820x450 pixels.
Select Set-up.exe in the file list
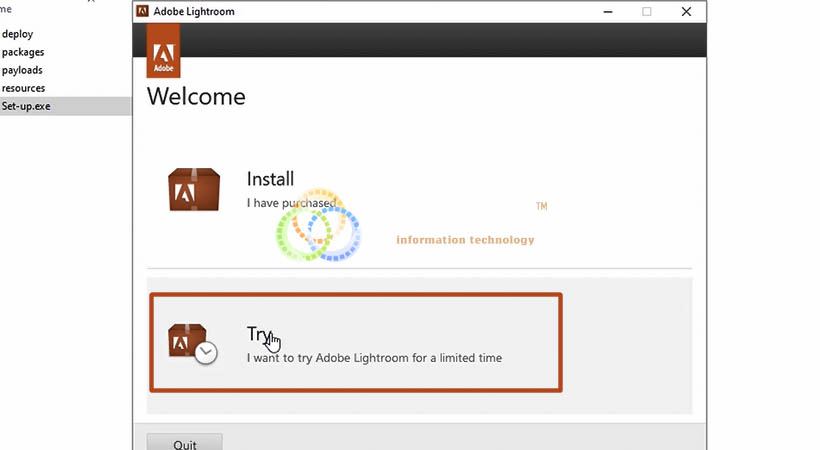[x=26, y=106]
